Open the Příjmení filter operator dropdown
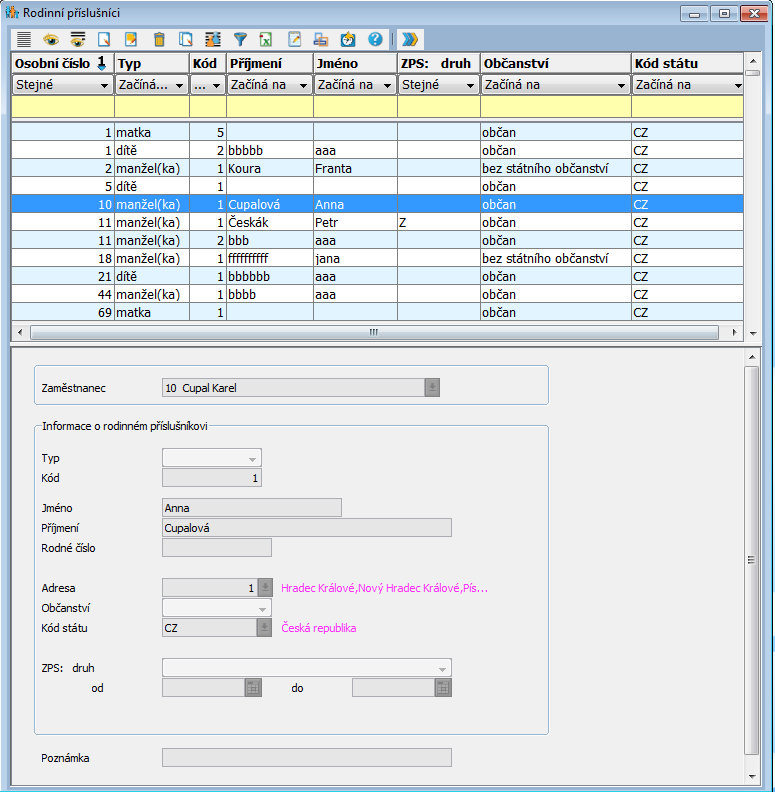The width and height of the screenshot is (775, 792). 303,86
